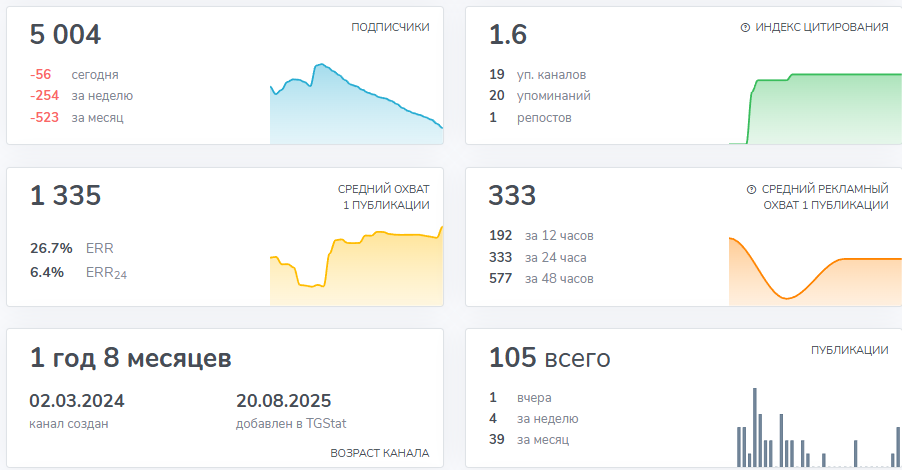Screen dimensions: 902x470
Task: Open the ПУБЛИКАЦИИ section title
Action: [849, 350]
